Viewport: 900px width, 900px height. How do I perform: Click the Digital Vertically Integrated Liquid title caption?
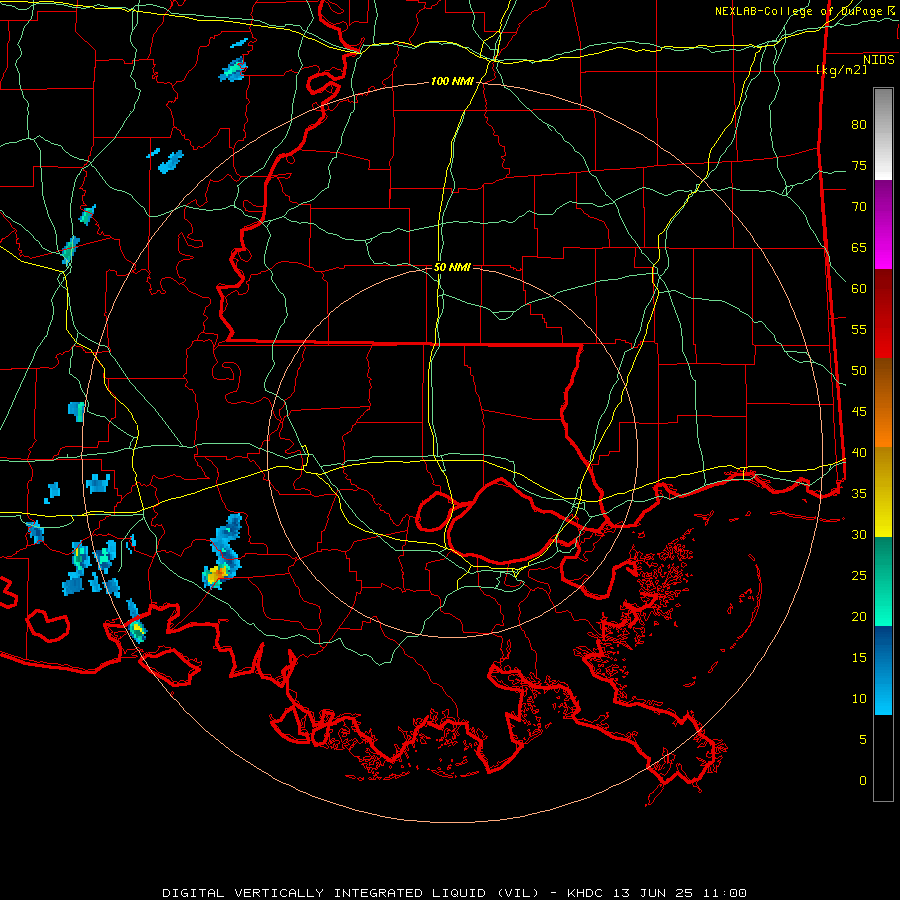coord(454,893)
